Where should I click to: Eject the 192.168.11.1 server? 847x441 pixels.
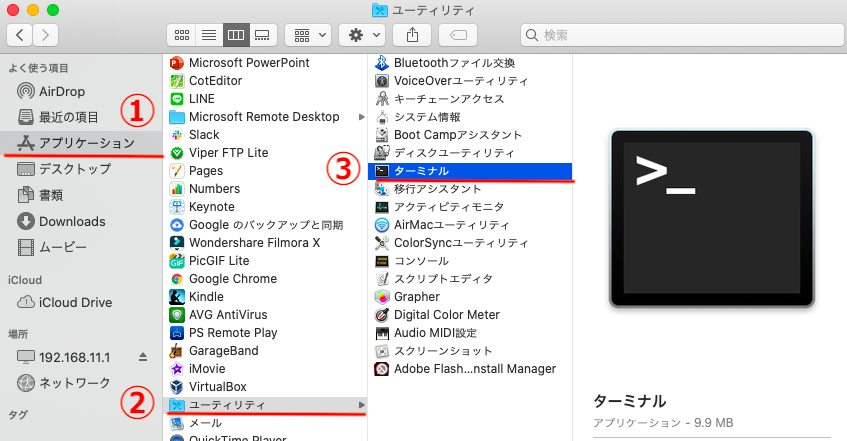(x=143, y=357)
